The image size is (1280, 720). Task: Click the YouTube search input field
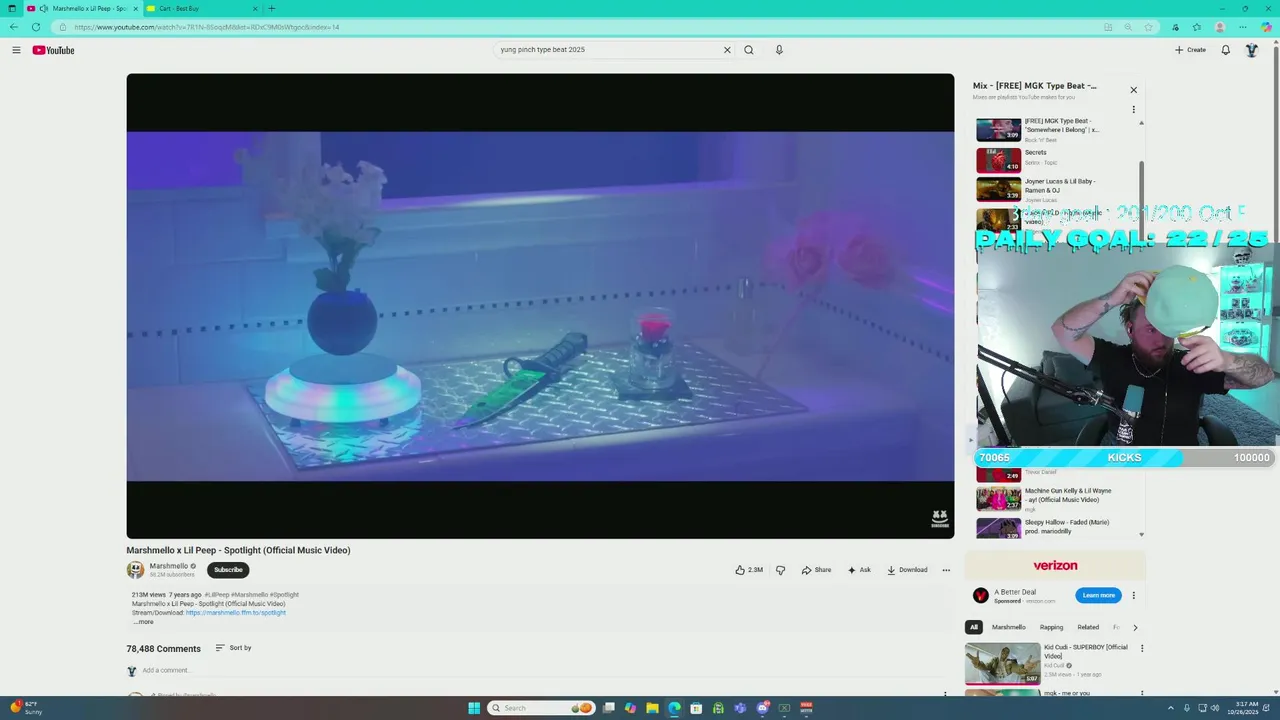pyautogui.click(x=607, y=50)
